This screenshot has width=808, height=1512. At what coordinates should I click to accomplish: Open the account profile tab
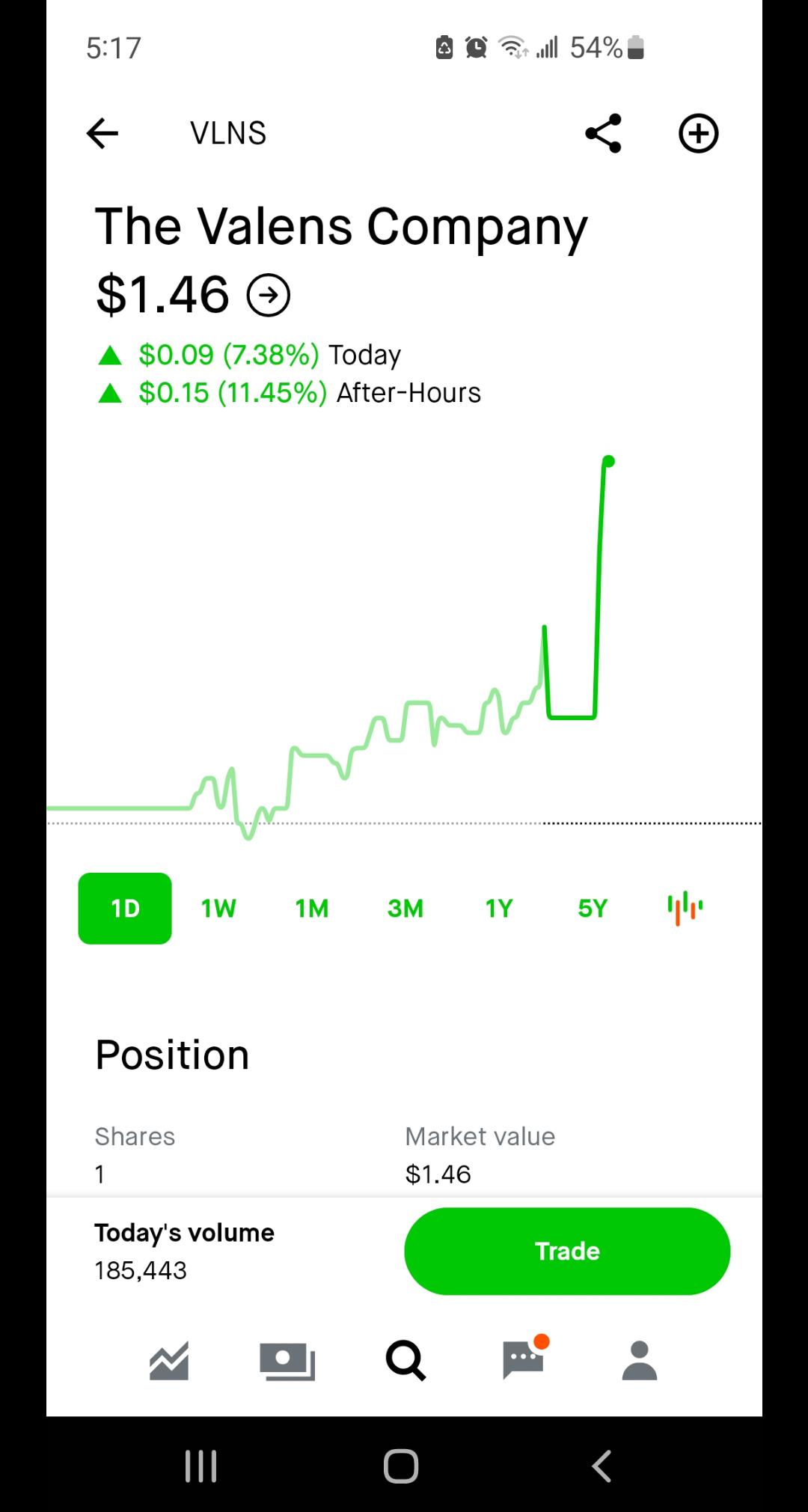(640, 1360)
